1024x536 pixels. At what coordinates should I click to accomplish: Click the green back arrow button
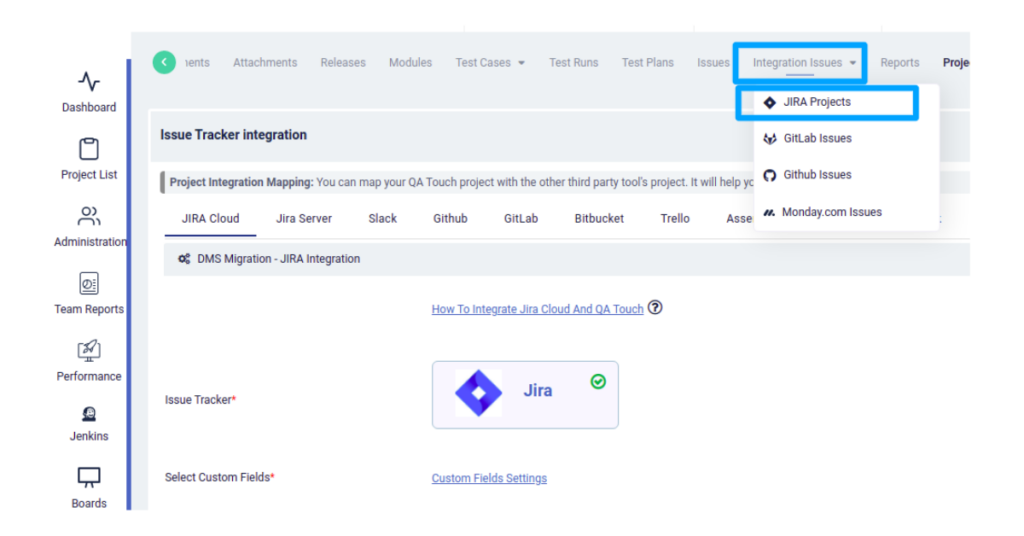(164, 62)
